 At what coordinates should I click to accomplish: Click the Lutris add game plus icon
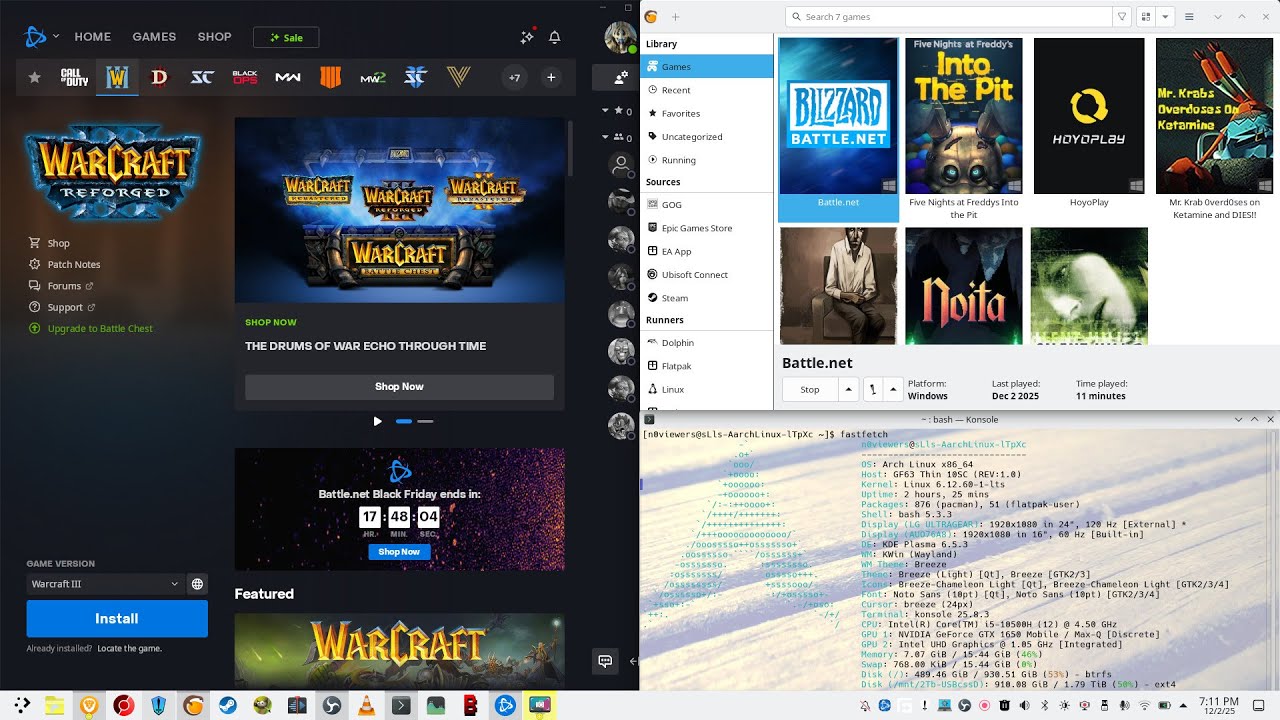676,17
